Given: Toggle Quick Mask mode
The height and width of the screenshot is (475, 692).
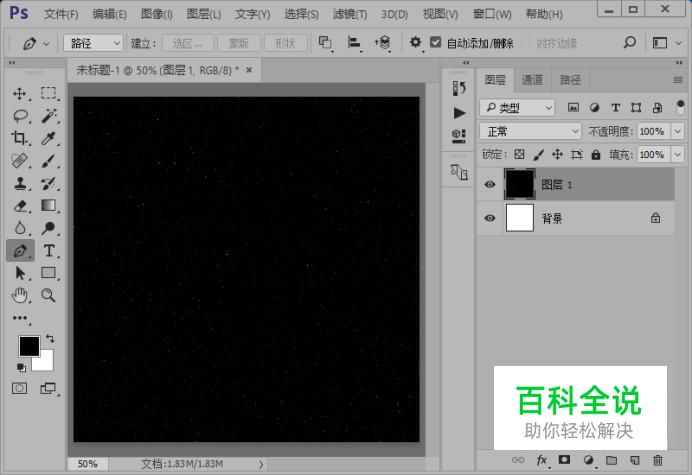Looking at the screenshot, I should pos(19,388).
